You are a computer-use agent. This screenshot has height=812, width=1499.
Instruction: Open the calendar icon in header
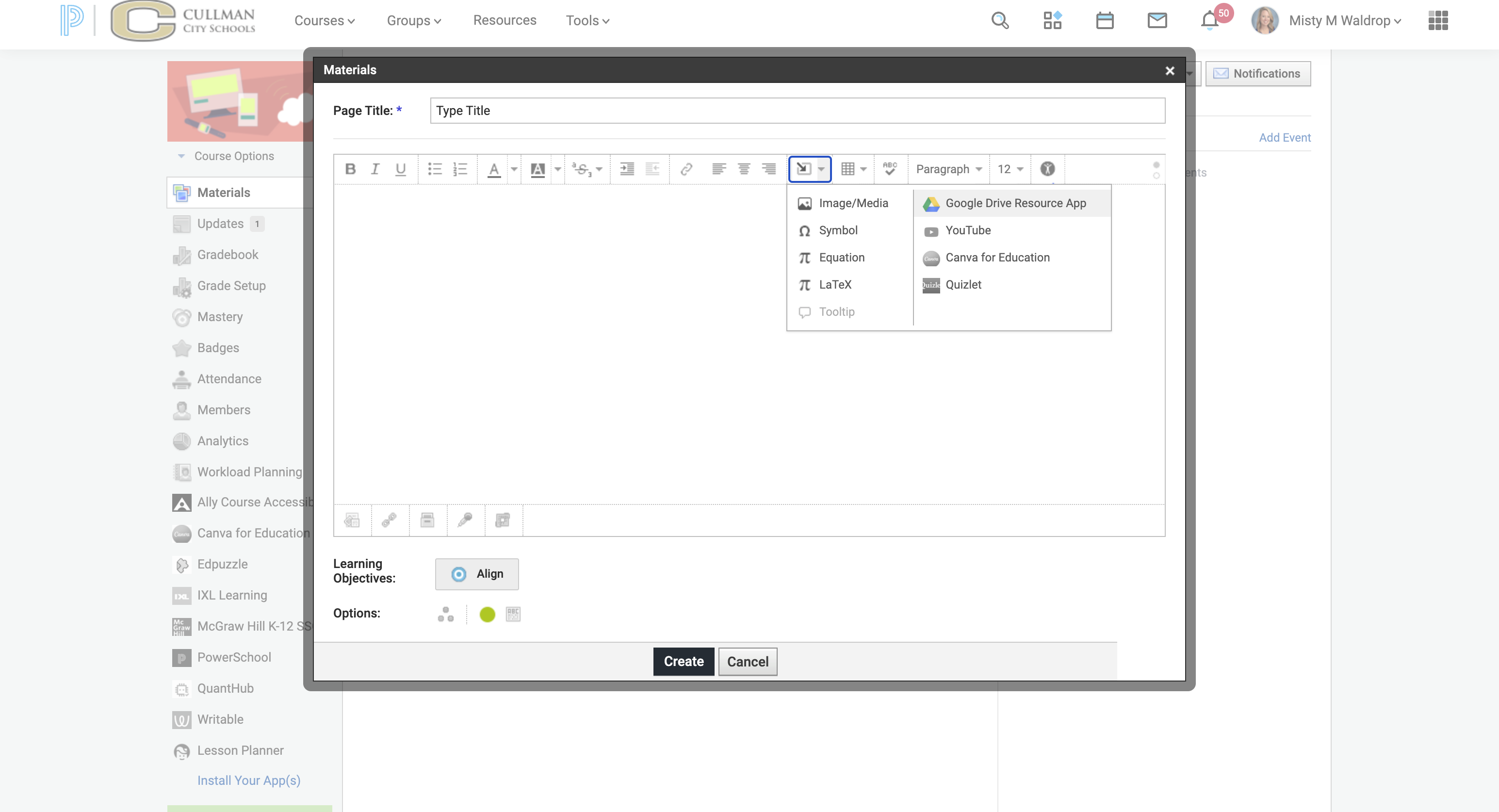pos(1105,21)
